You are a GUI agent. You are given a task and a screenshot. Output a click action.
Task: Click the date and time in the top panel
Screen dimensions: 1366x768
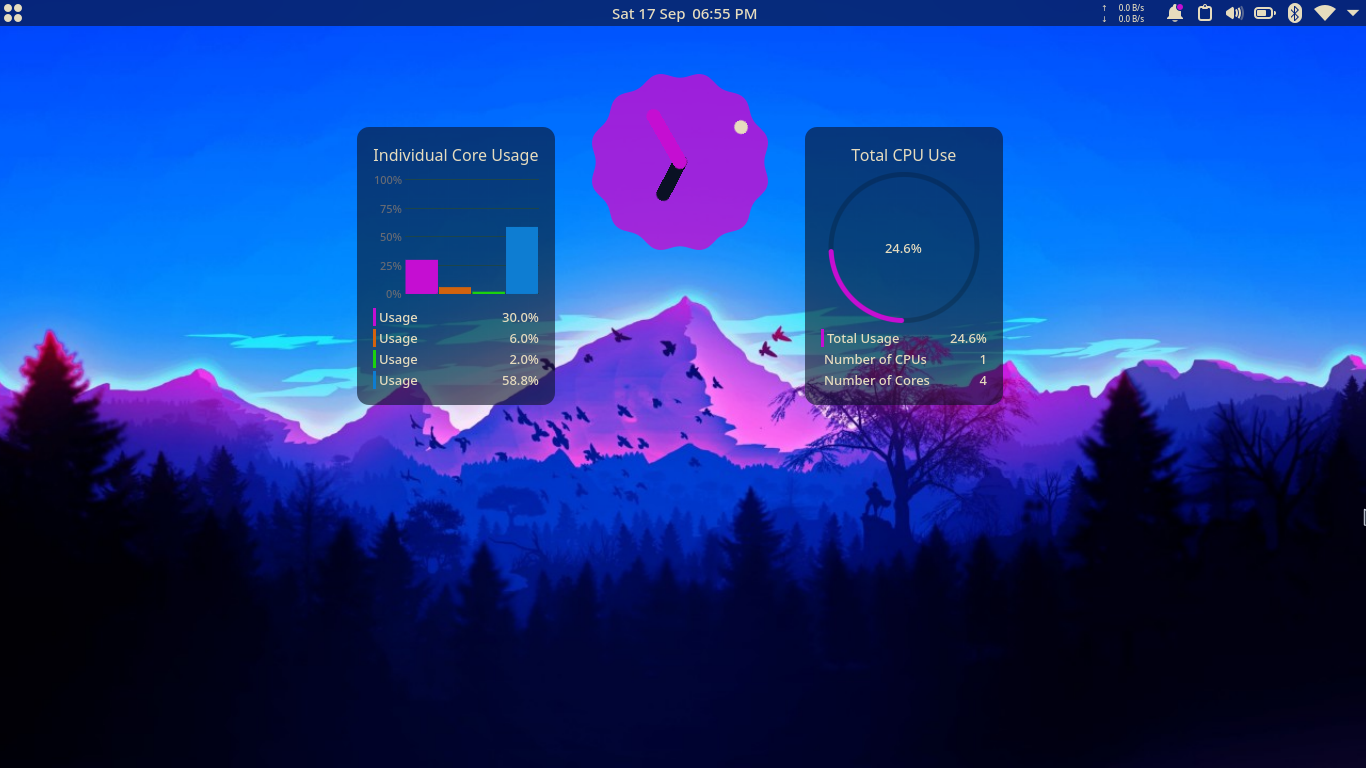click(x=684, y=13)
